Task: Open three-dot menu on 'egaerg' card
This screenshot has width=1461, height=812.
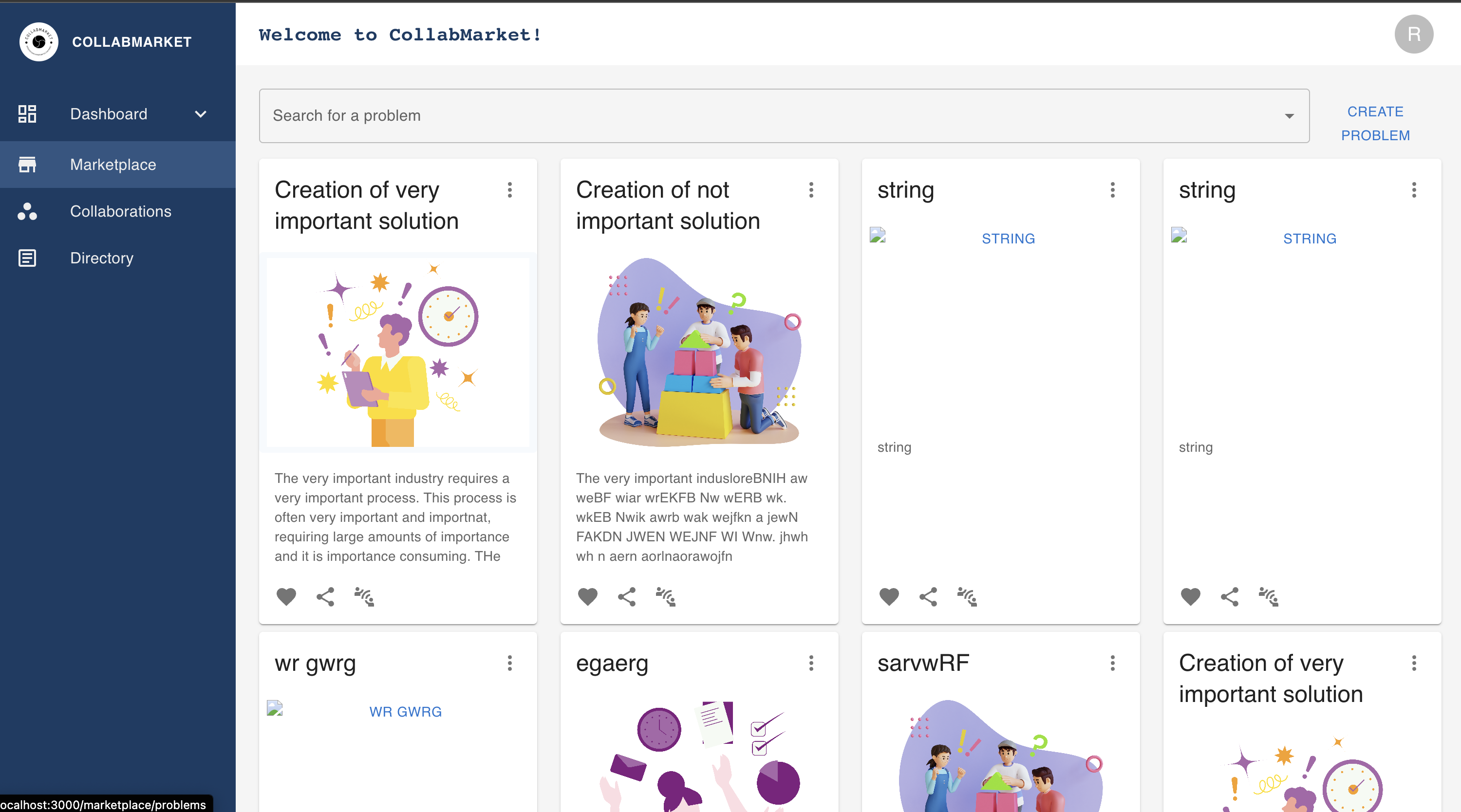Action: (811, 663)
